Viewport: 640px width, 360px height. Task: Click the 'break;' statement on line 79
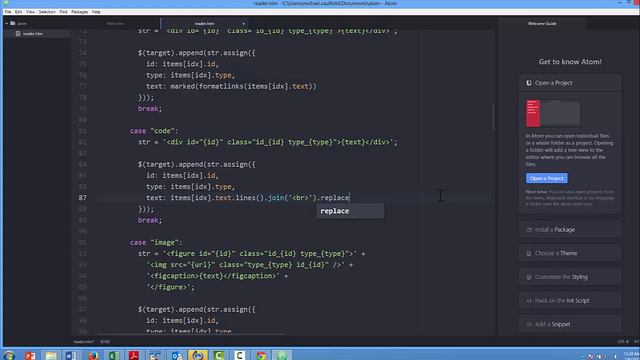pos(150,109)
